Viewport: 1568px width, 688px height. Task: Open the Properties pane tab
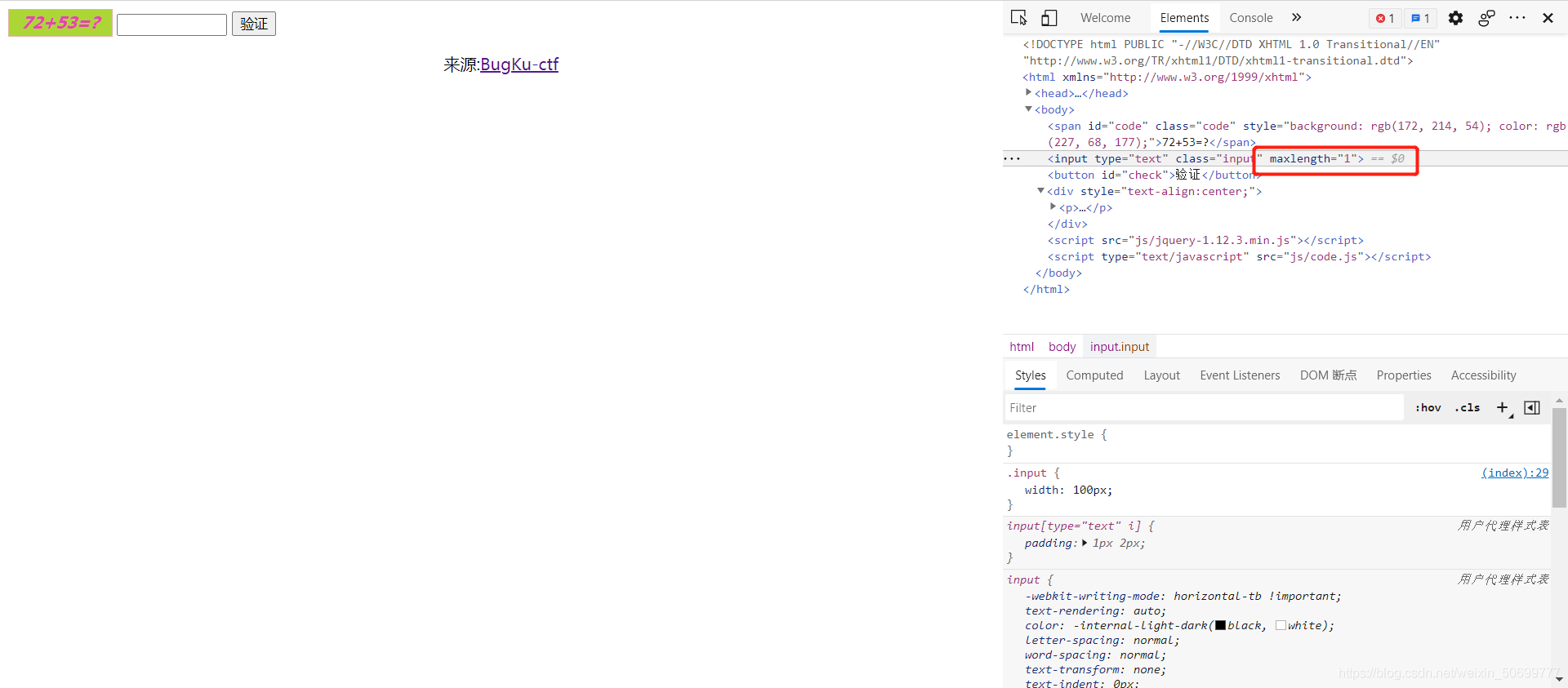tap(1404, 375)
